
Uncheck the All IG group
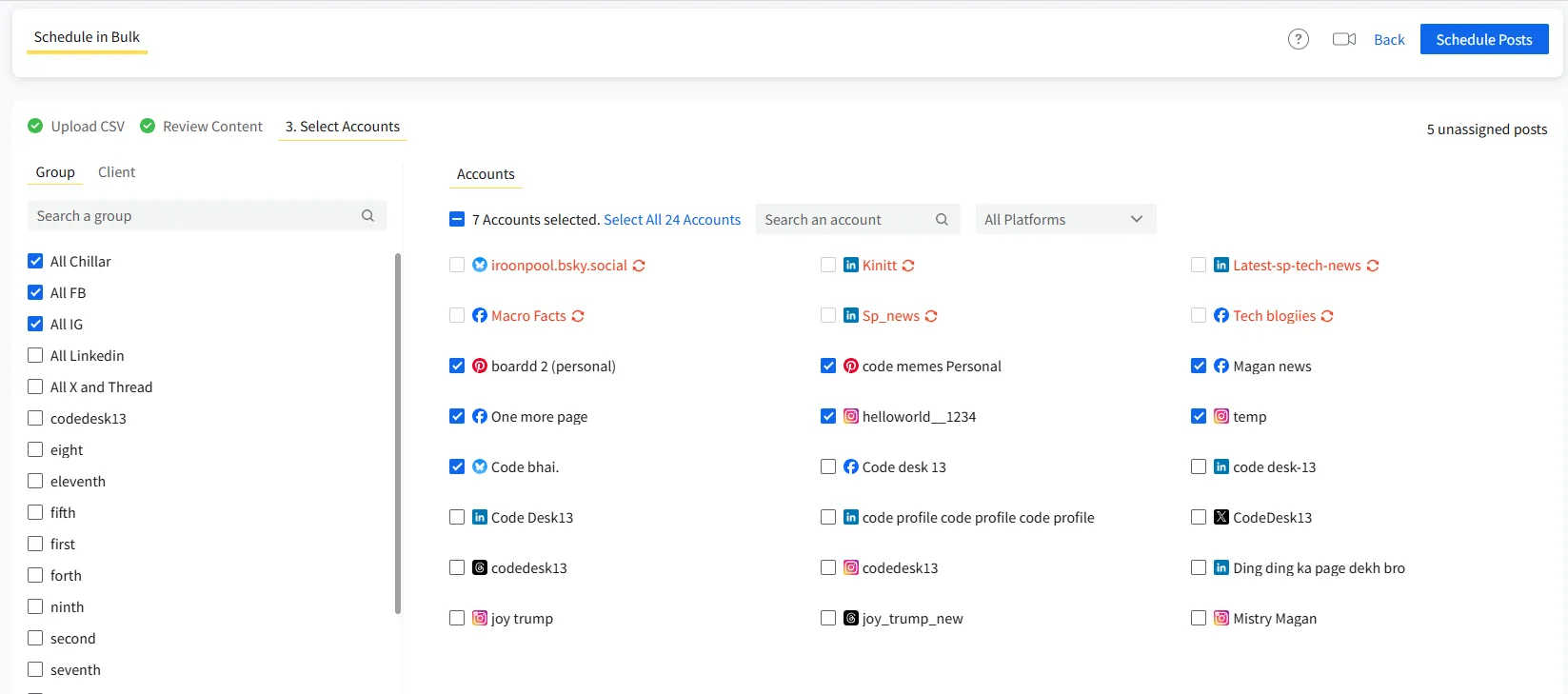coord(35,324)
